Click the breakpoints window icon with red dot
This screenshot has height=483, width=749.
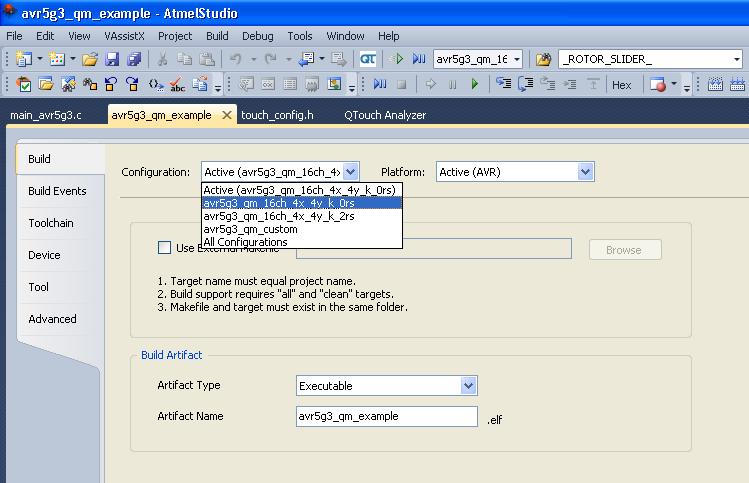tap(658, 85)
